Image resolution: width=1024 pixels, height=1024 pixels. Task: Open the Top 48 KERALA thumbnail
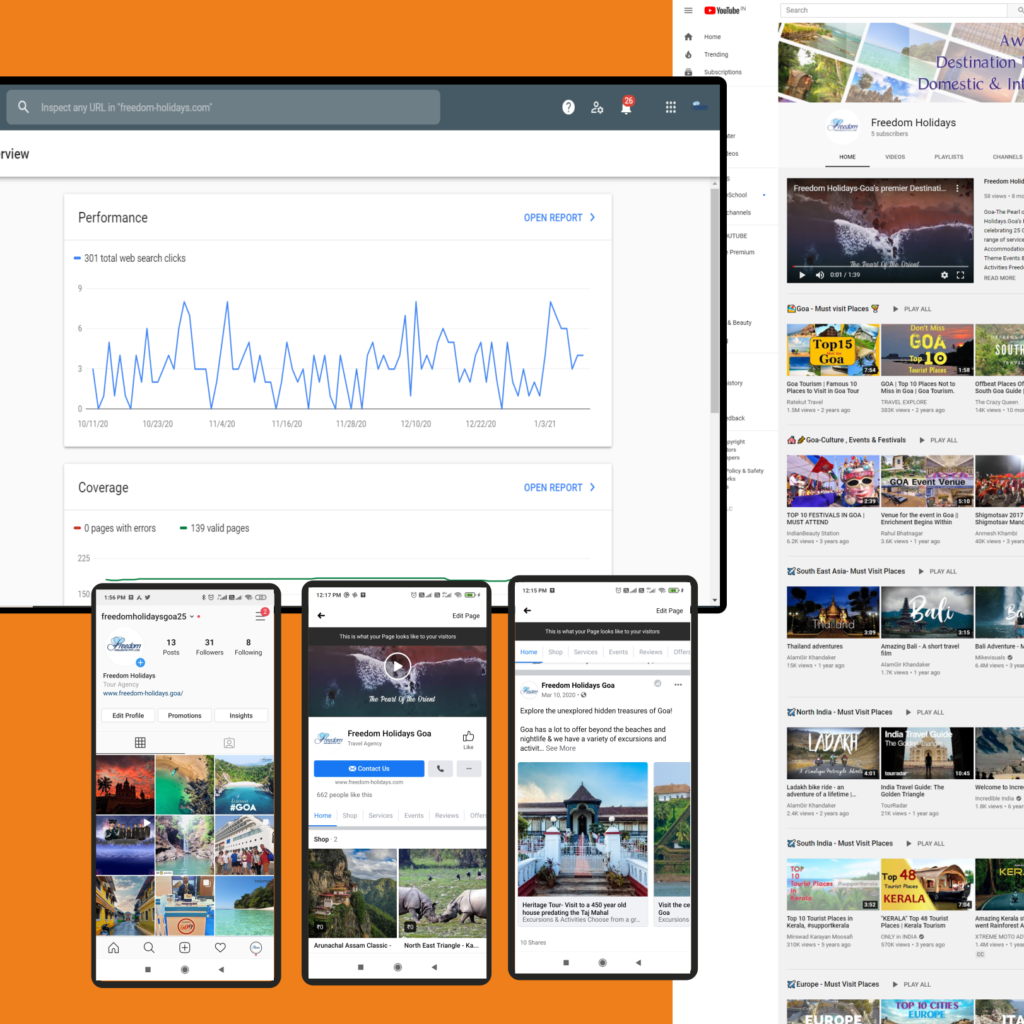927,884
